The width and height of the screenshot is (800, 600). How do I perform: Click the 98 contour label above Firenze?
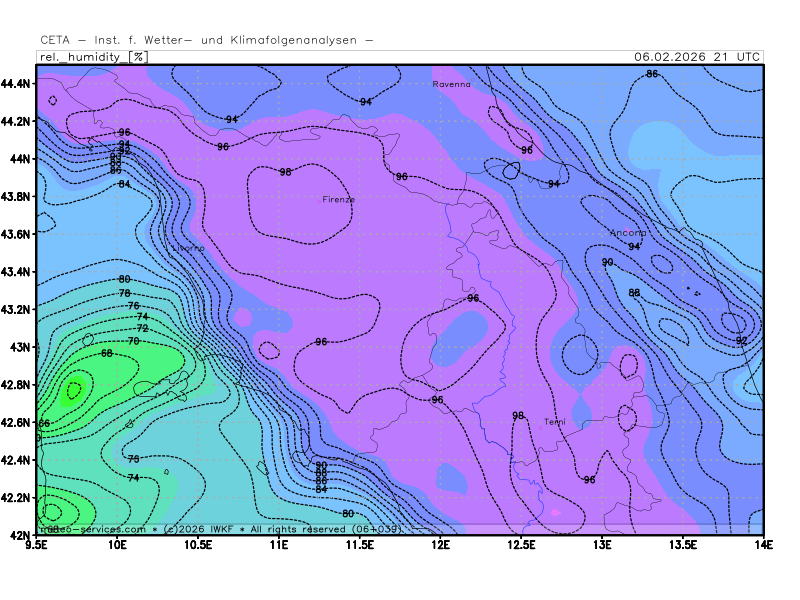(x=285, y=172)
